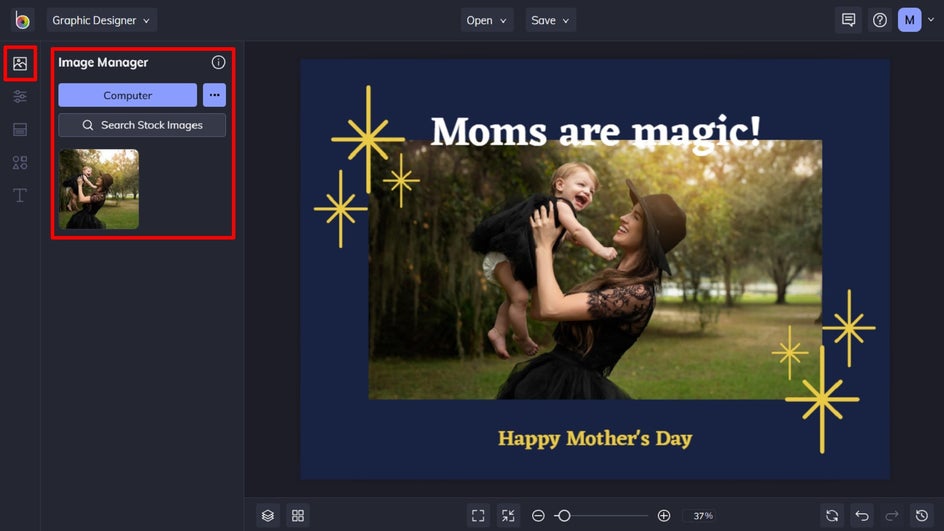Click the zoom slider handle
This screenshot has height=531, width=944.
pyautogui.click(x=564, y=516)
